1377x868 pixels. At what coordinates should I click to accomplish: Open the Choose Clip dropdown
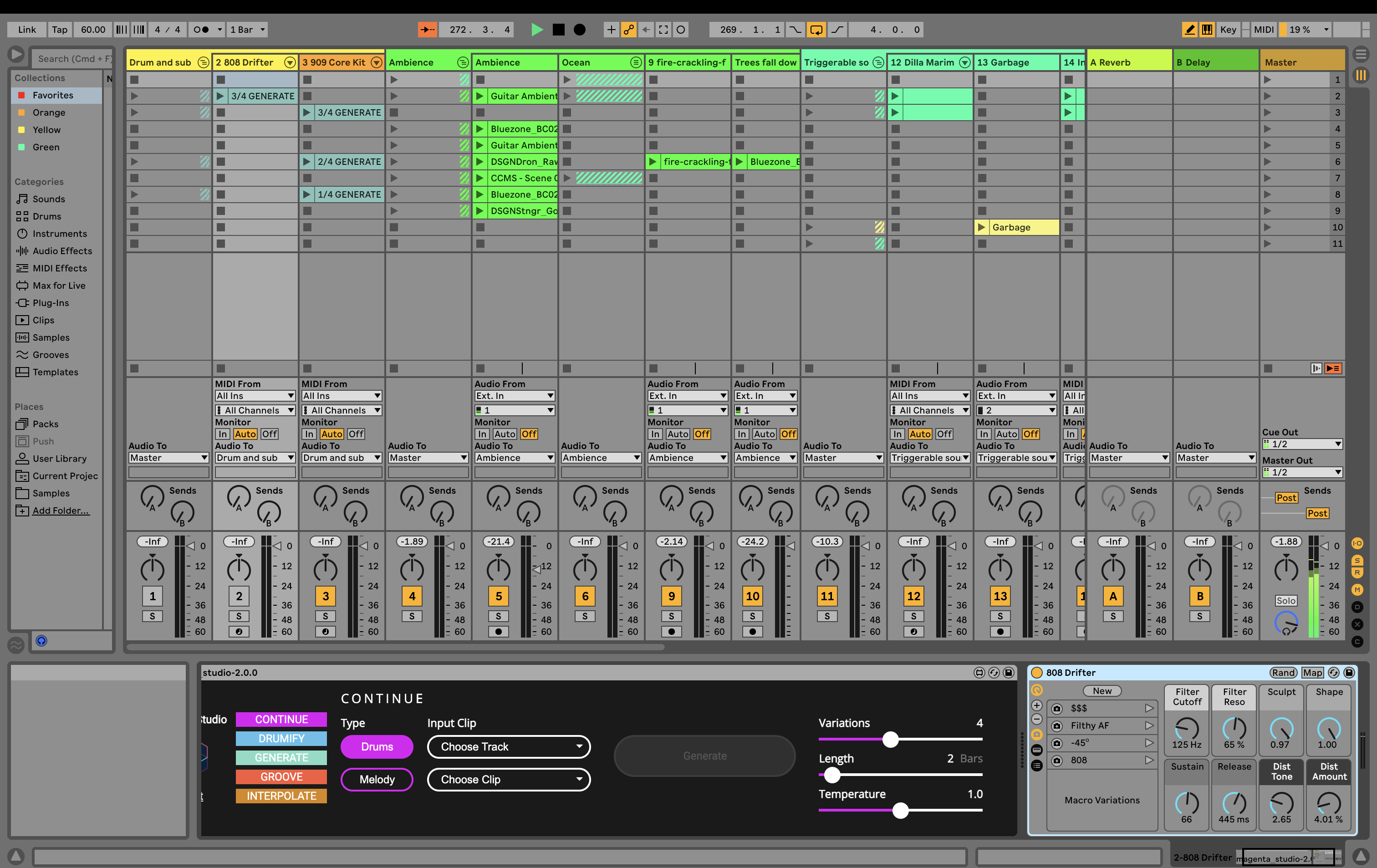508,779
